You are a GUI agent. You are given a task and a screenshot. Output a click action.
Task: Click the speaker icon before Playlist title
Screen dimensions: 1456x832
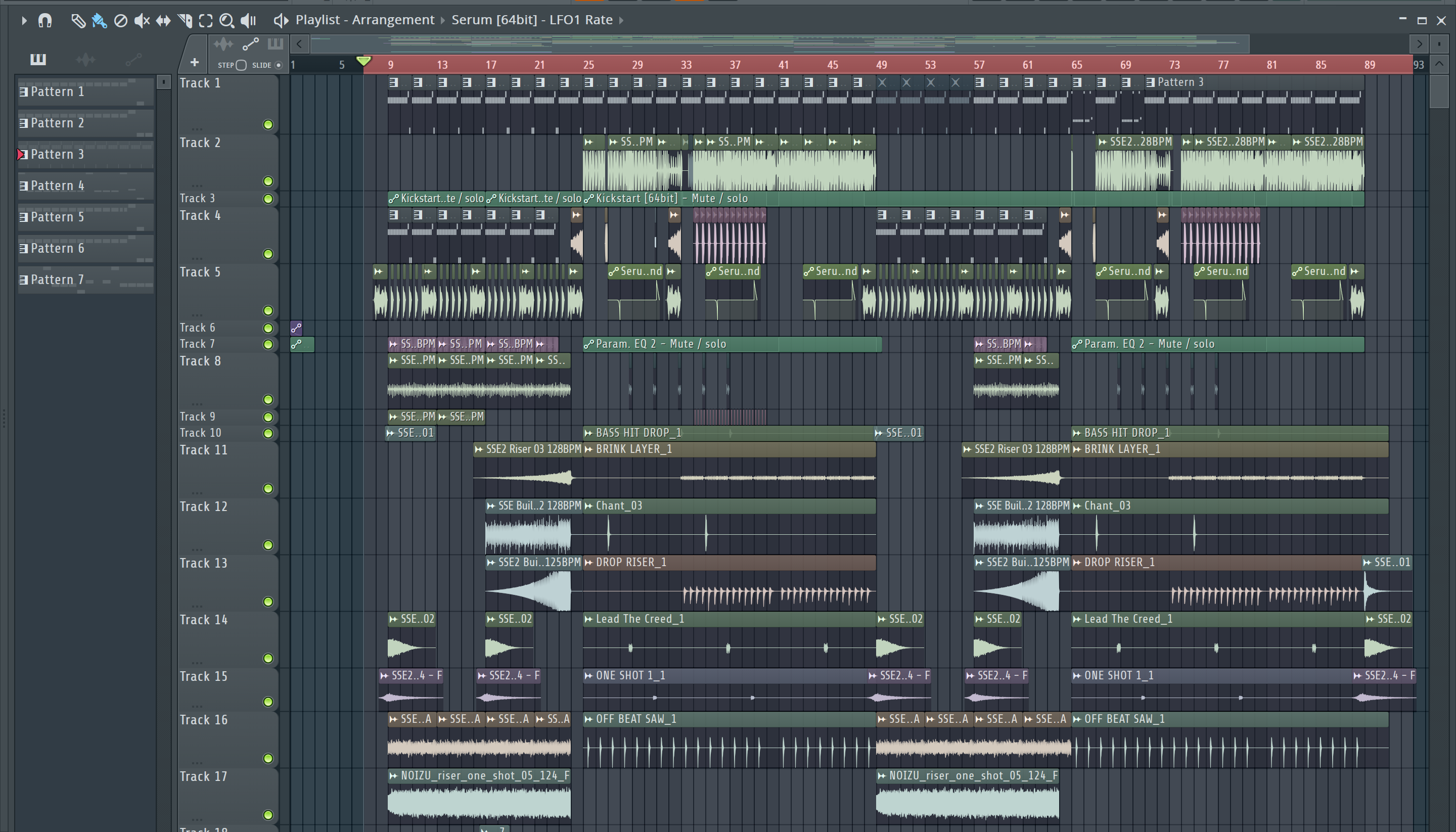click(x=280, y=21)
